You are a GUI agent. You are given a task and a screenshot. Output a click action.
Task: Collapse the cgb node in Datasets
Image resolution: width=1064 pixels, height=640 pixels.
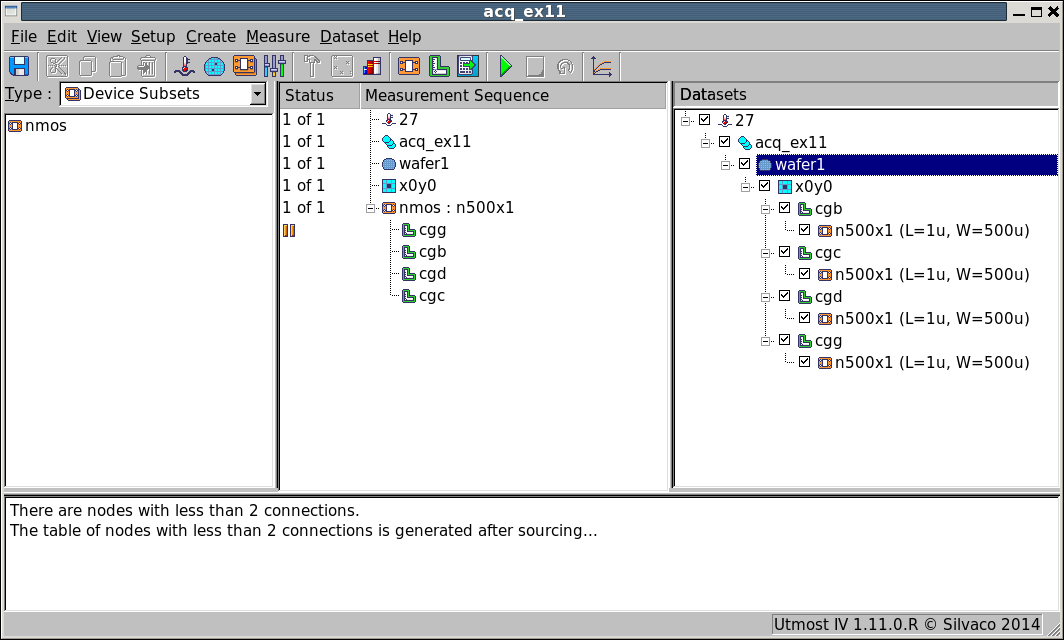765,209
